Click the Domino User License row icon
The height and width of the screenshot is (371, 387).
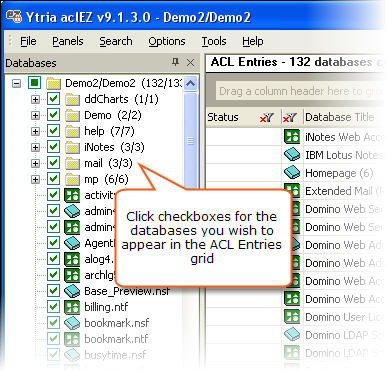pyautogui.click(x=292, y=317)
